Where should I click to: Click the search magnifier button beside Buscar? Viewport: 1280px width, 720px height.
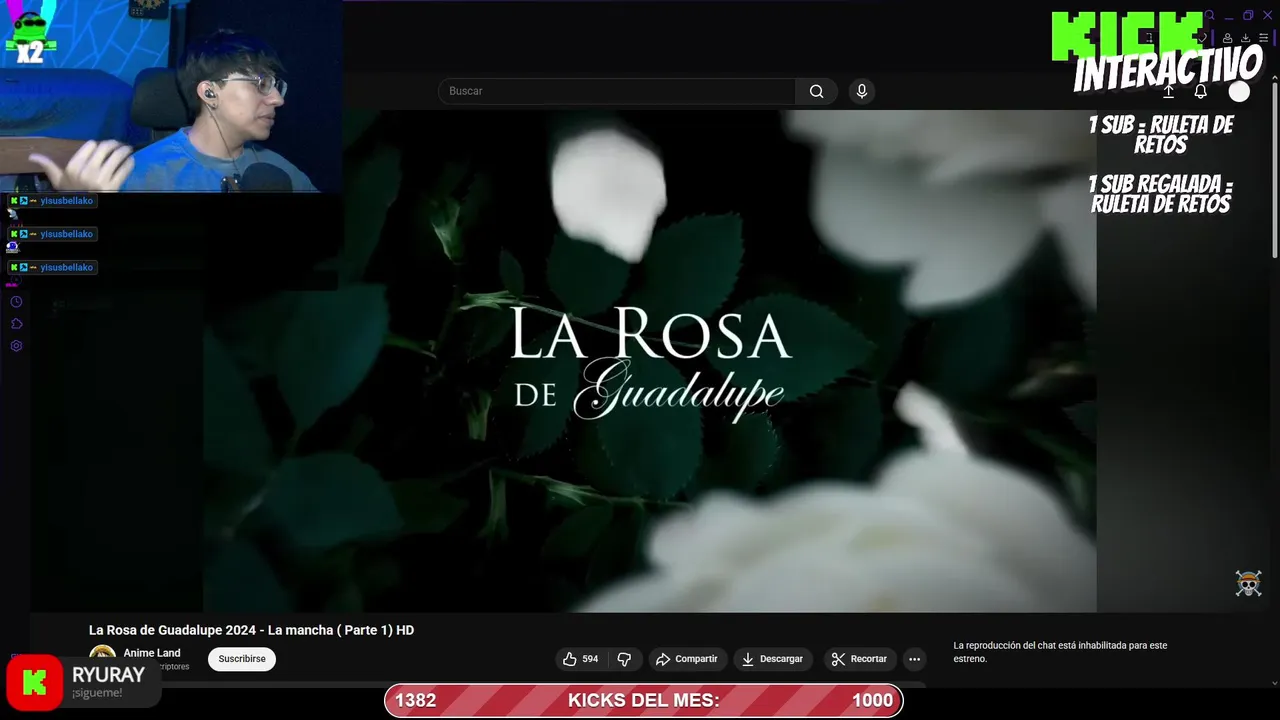(816, 91)
